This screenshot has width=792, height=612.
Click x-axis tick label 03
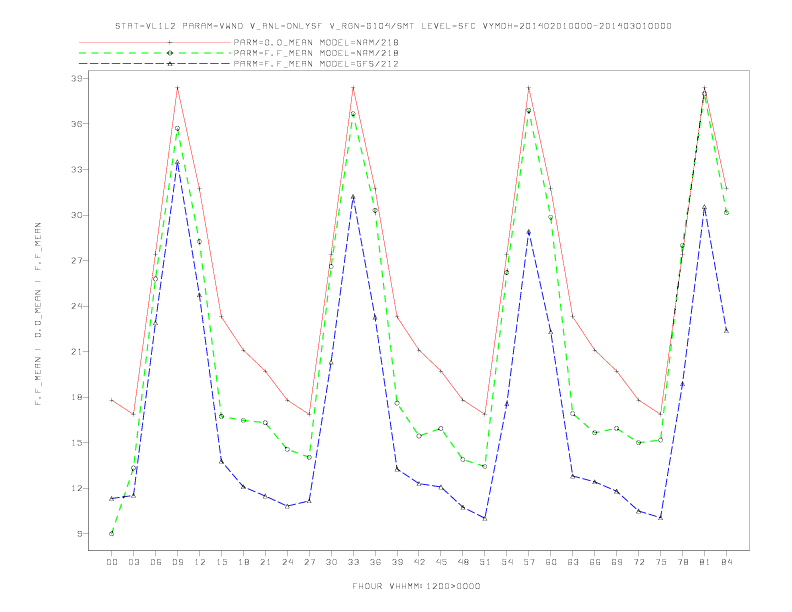pos(133,562)
